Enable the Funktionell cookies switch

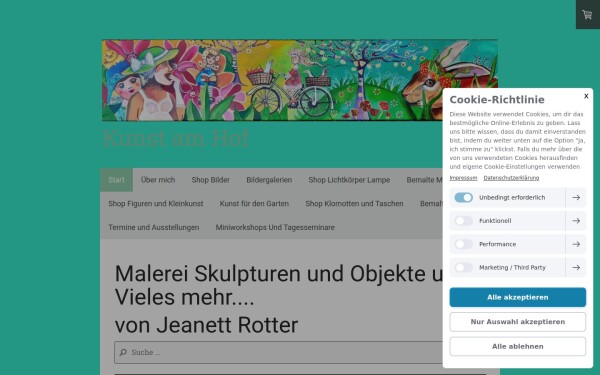tap(463, 221)
